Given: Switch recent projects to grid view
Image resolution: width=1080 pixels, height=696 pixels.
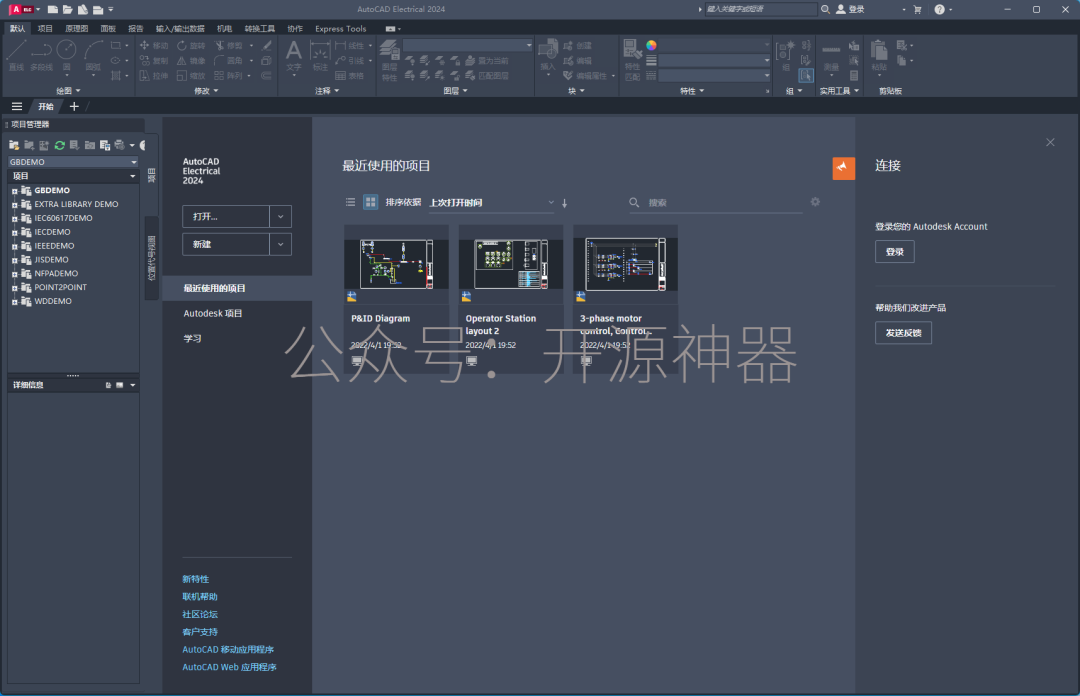Looking at the screenshot, I should 371,202.
